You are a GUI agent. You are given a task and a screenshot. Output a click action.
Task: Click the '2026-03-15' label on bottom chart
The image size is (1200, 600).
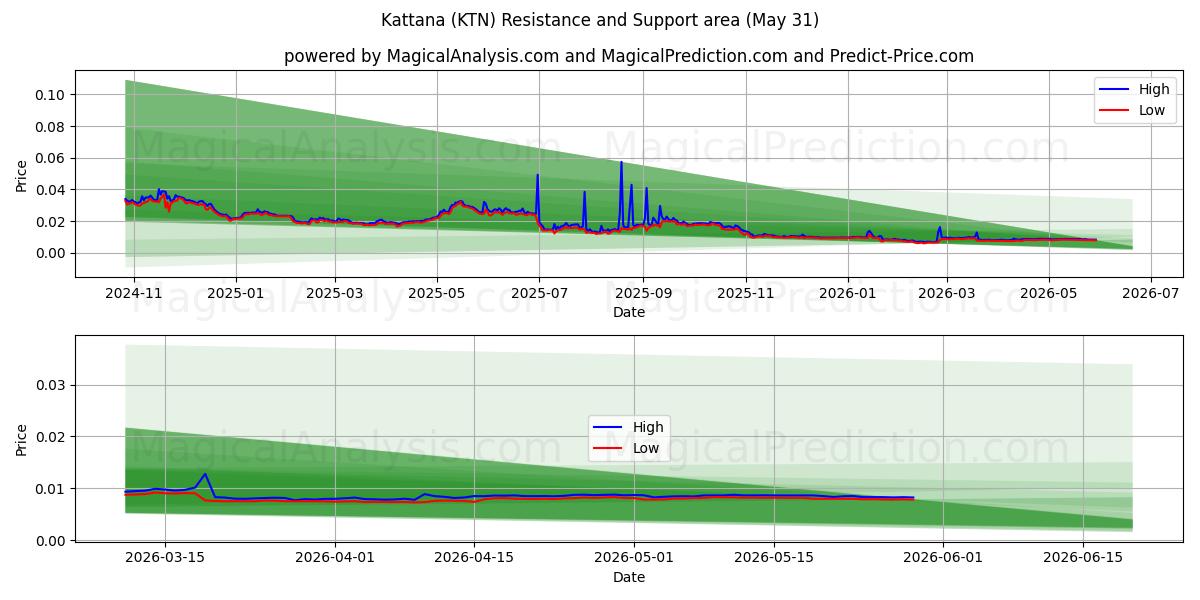click(x=164, y=559)
